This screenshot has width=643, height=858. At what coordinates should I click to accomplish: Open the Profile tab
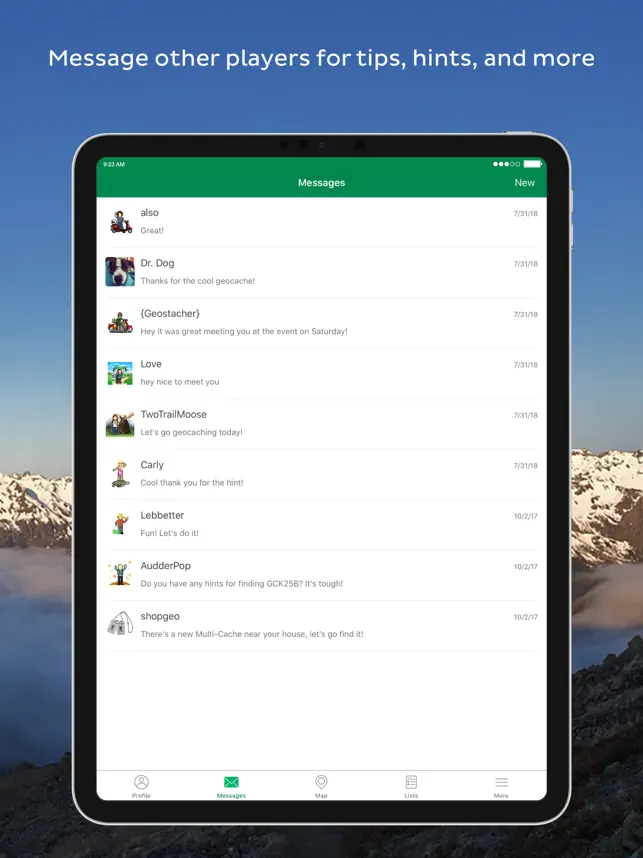[141, 786]
